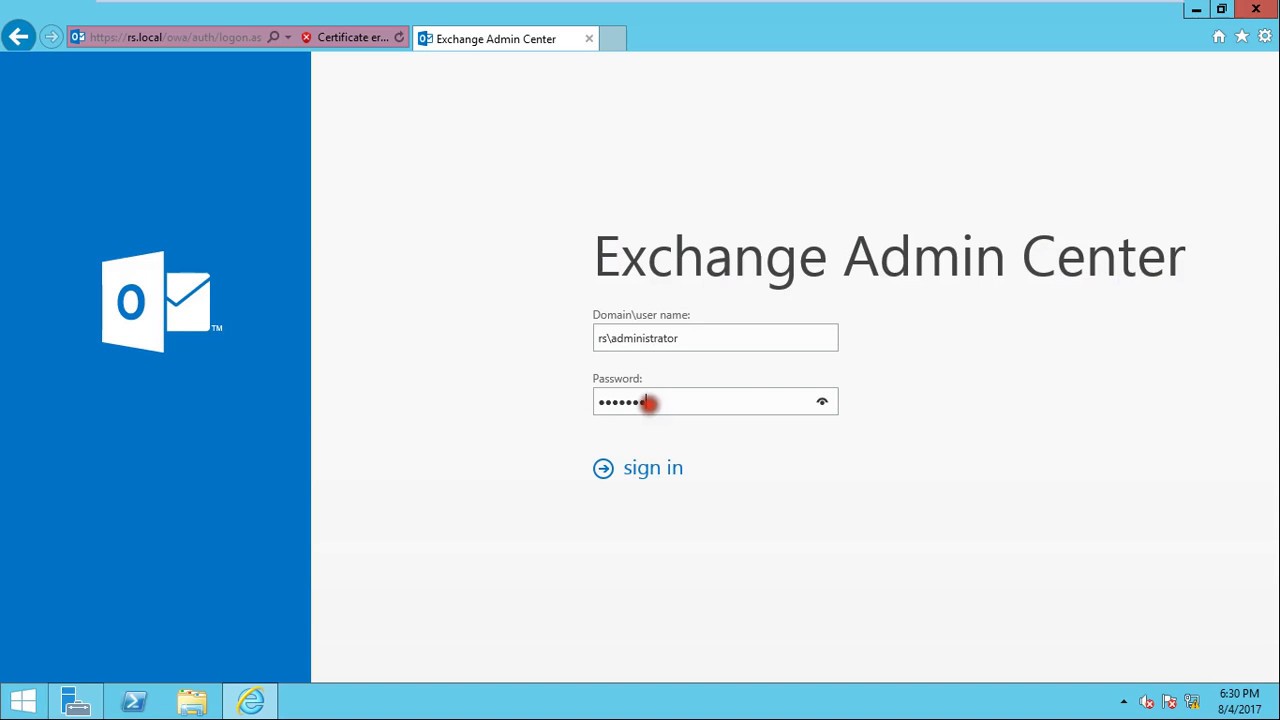1280x720 pixels.
Task: Close the browser window
Action: [1256, 10]
